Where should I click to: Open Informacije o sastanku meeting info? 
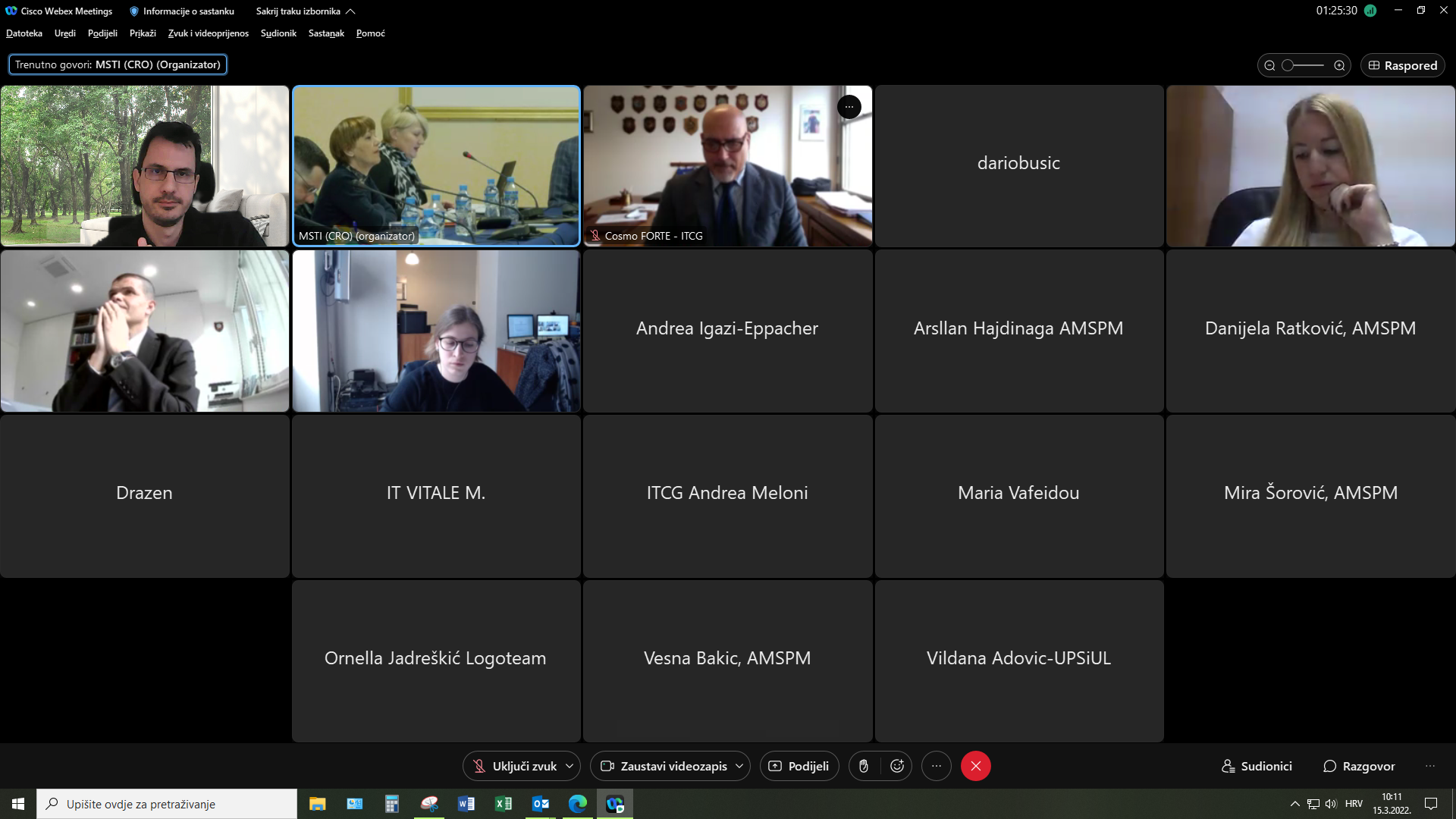point(182,11)
